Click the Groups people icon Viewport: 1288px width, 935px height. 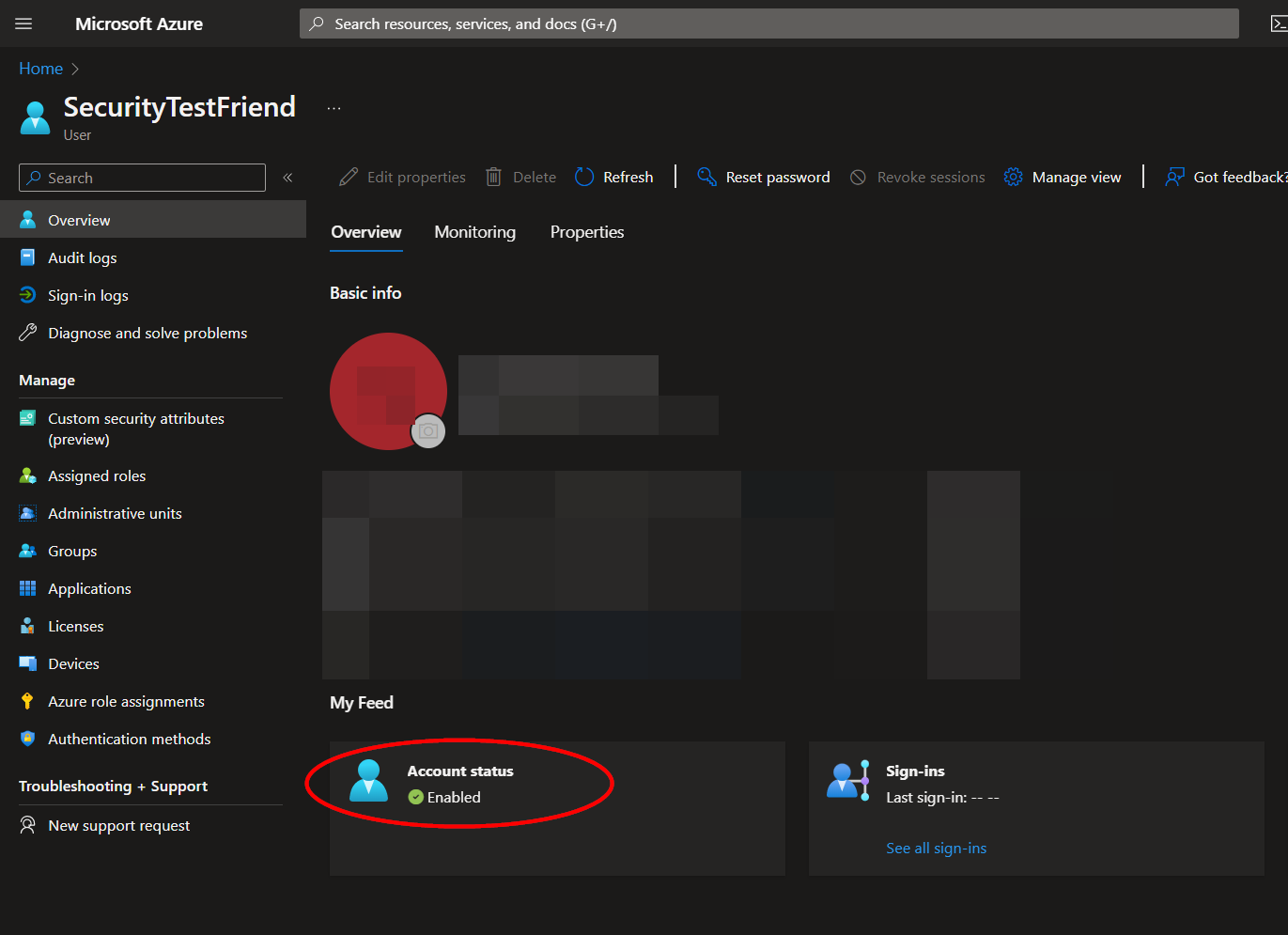pos(28,551)
